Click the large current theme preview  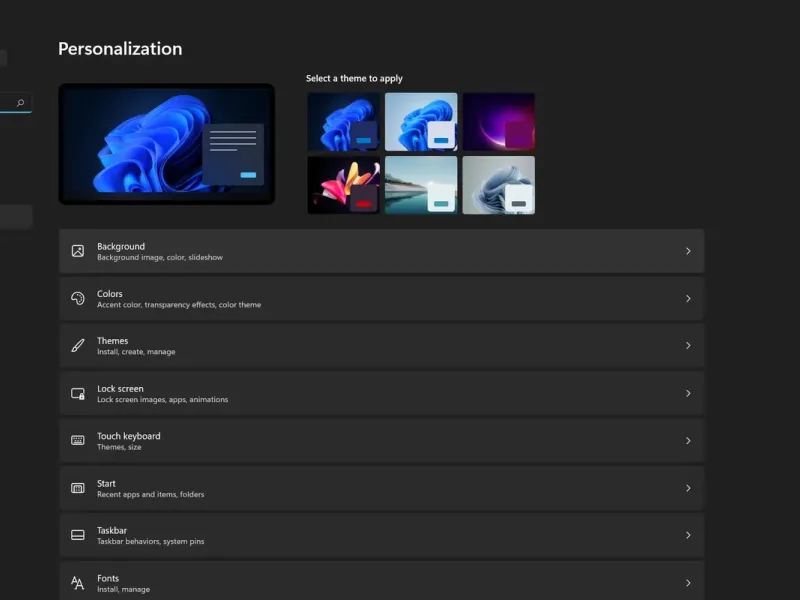tap(167, 144)
